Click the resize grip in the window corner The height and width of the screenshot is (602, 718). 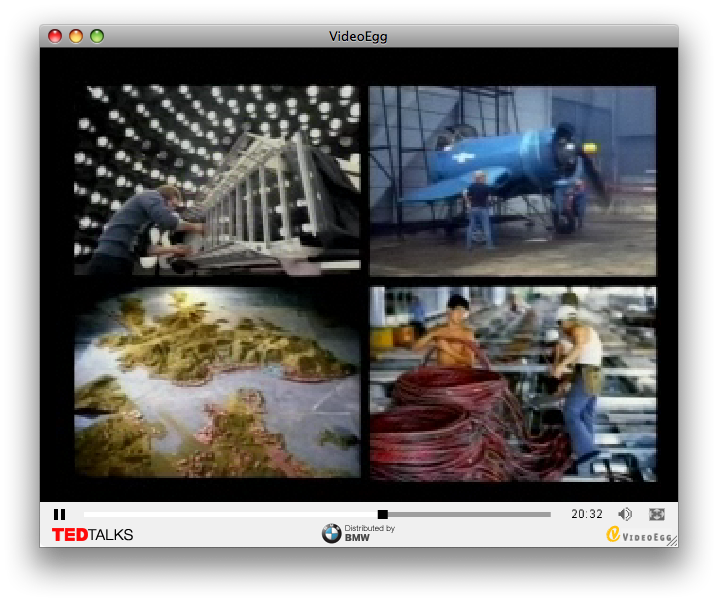[672, 541]
